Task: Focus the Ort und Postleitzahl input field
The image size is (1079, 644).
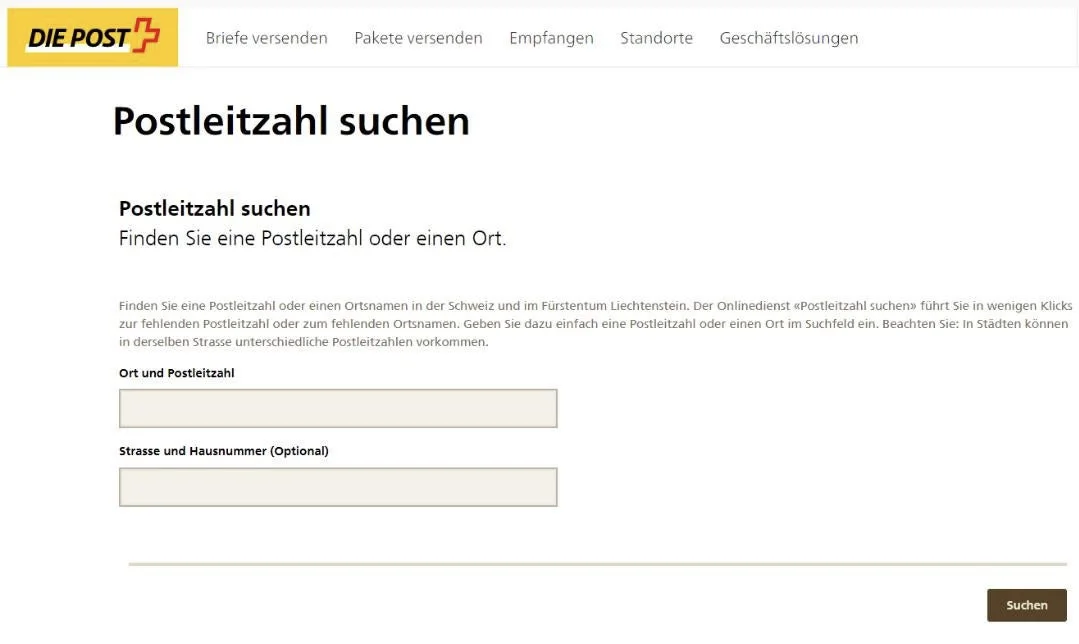Action: [338, 408]
